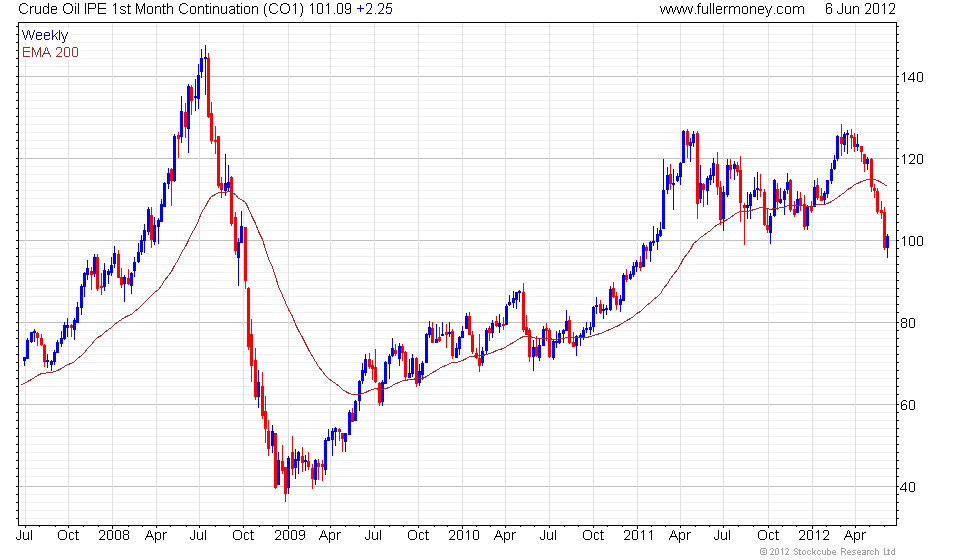Click the www.fullermoney.com text

click(732, 9)
